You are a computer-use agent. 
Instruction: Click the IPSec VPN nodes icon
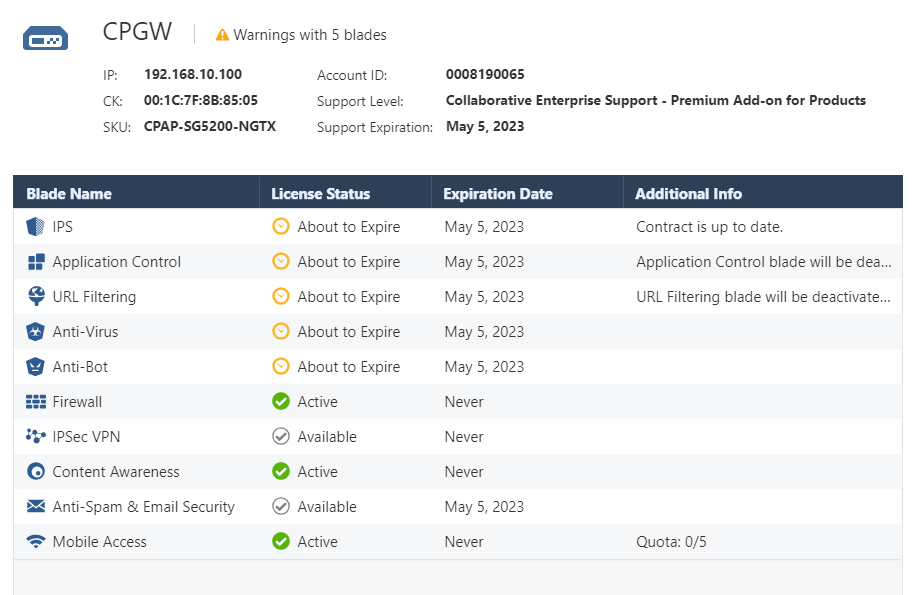coord(36,437)
